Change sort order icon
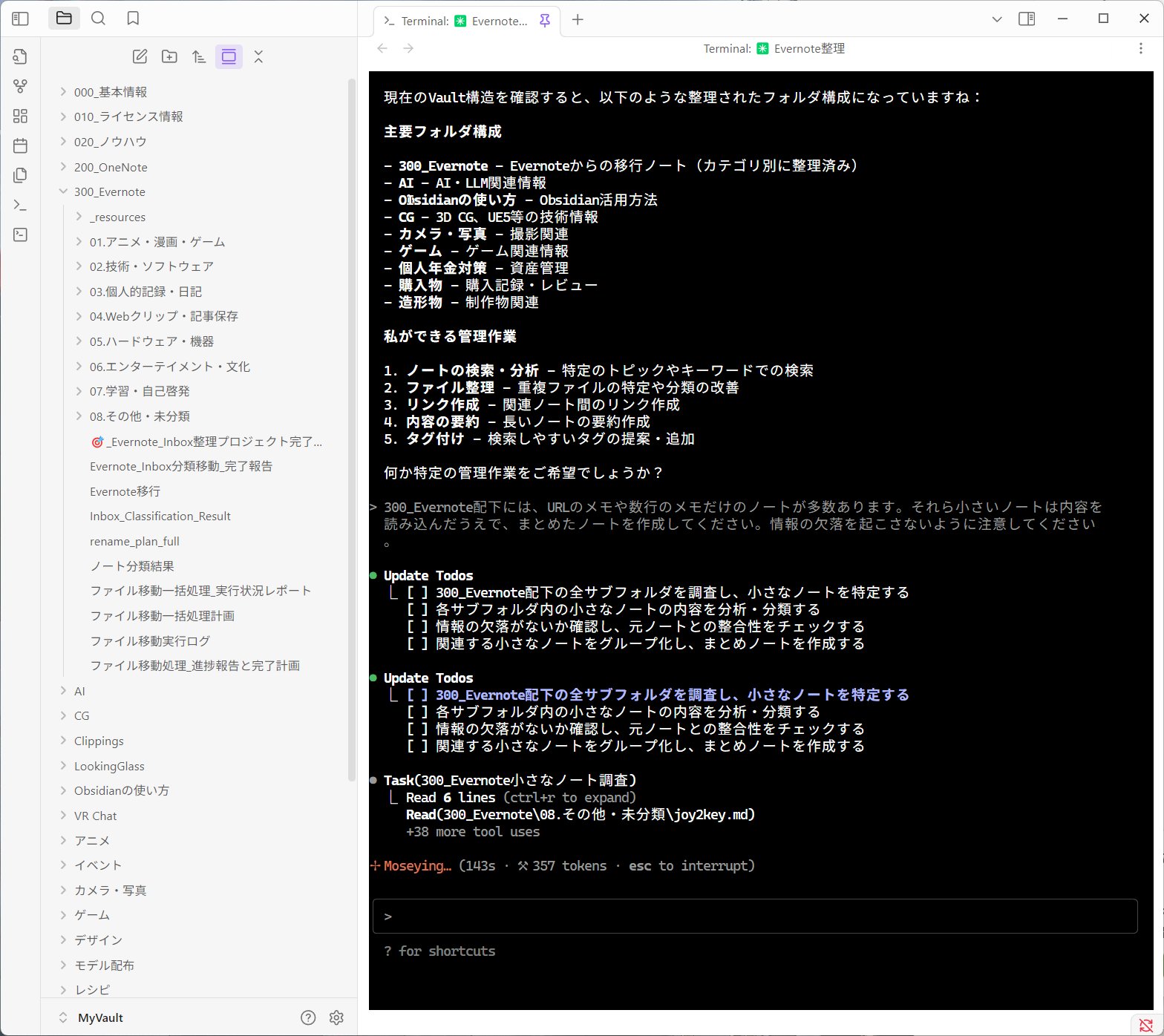Viewport: 1164px width, 1036px height. click(199, 56)
